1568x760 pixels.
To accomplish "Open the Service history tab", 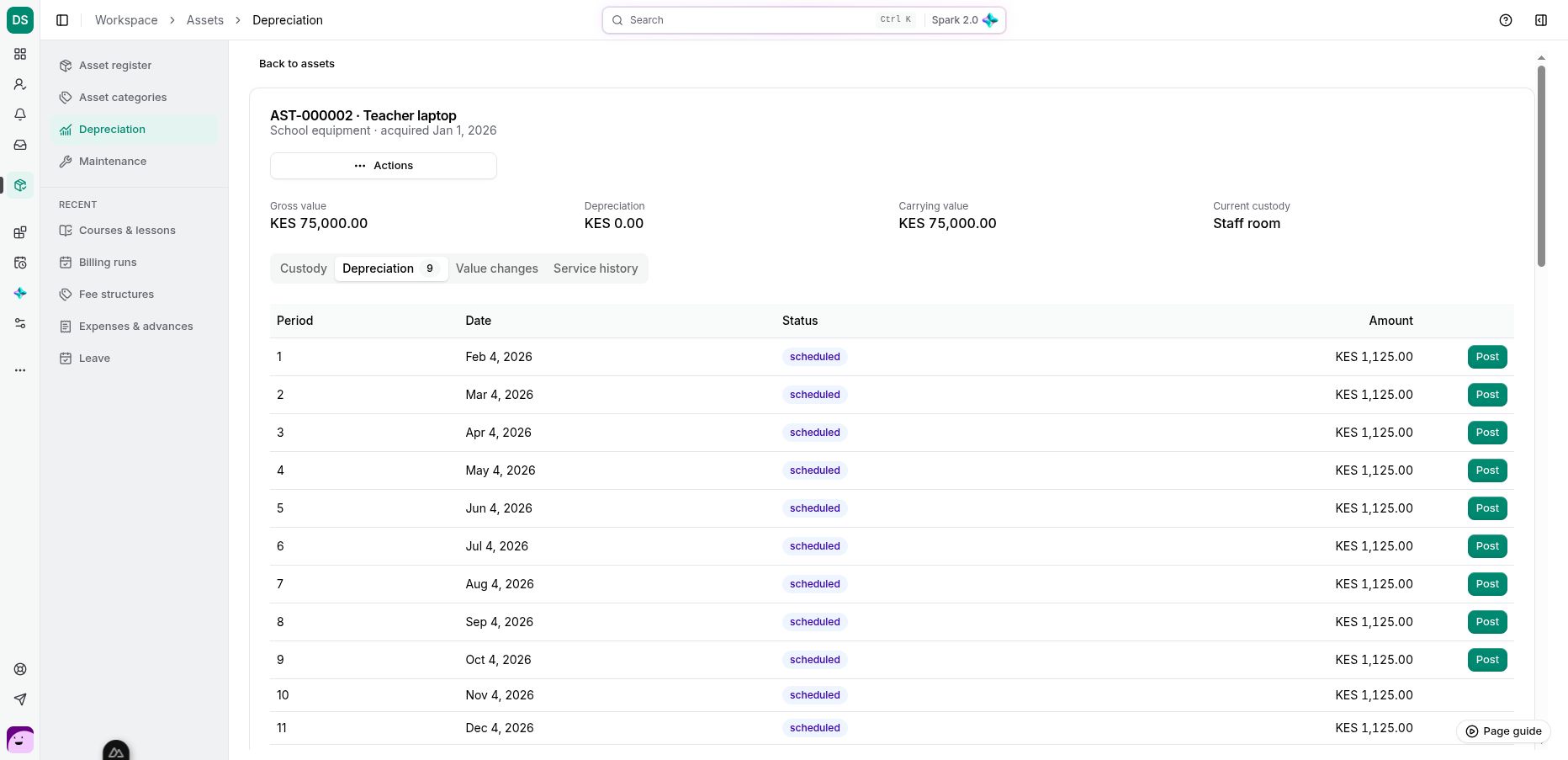I will [596, 268].
